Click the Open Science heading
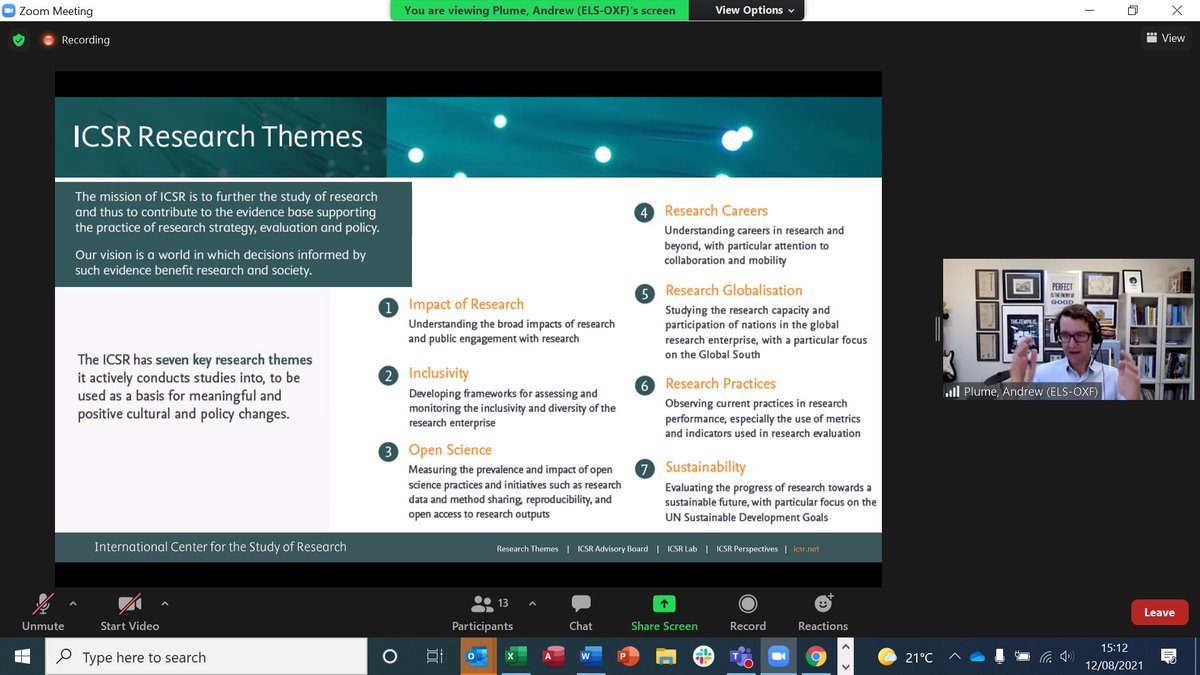 coord(450,450)
